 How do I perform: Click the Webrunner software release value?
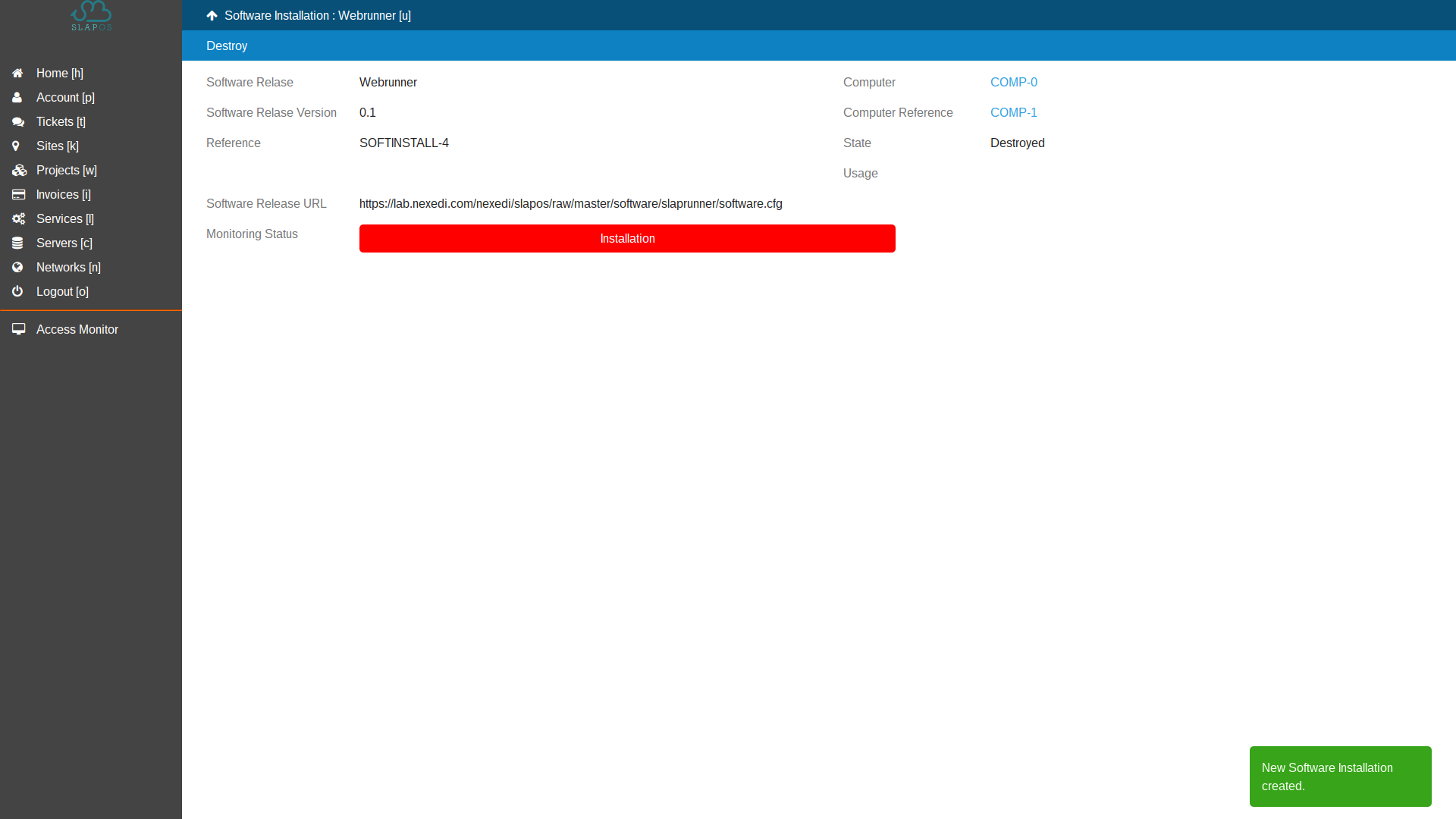pos(388,82)
